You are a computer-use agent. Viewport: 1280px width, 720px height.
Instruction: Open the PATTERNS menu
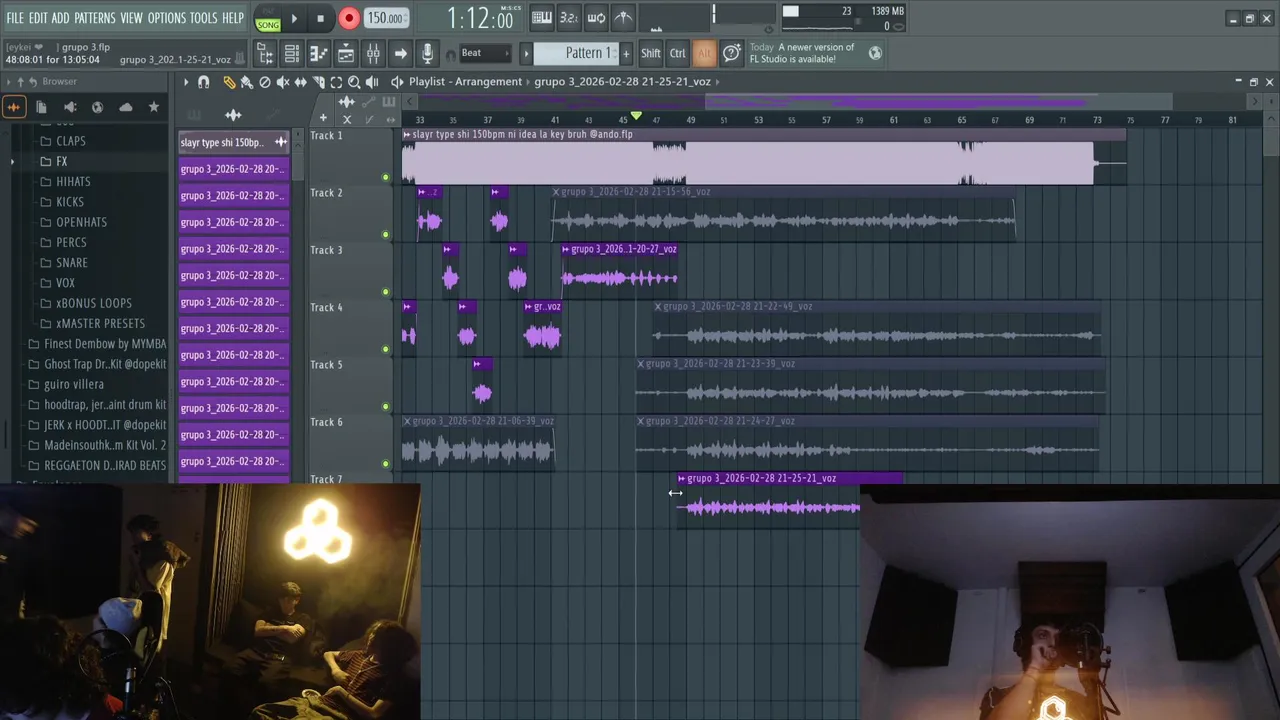[95, 18]
